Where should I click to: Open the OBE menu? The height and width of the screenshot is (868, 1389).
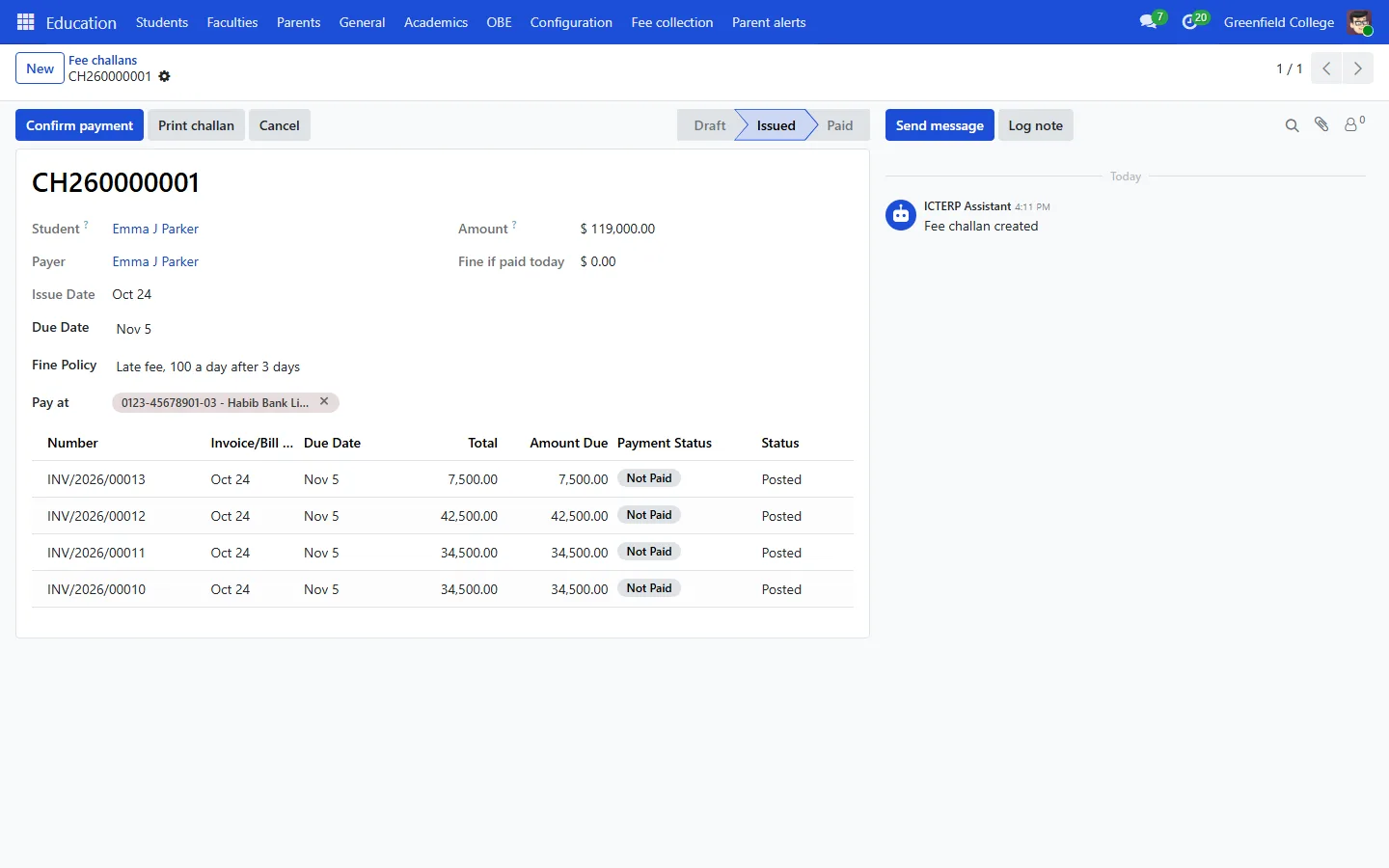[499, 22]
